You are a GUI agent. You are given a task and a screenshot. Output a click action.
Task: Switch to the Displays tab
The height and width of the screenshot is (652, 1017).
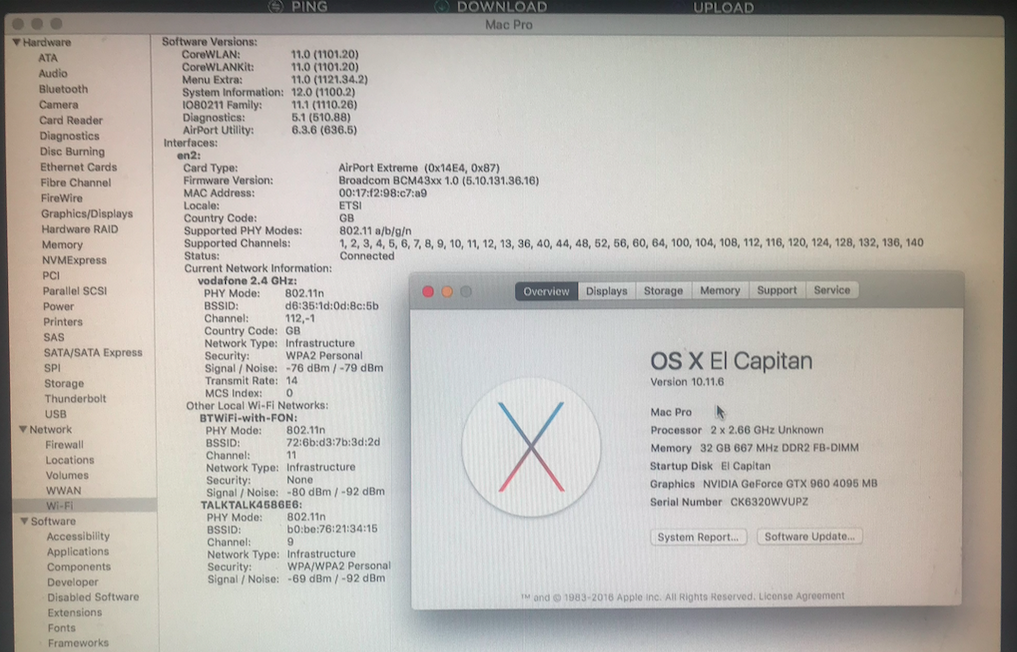click(x=606, y=291)
